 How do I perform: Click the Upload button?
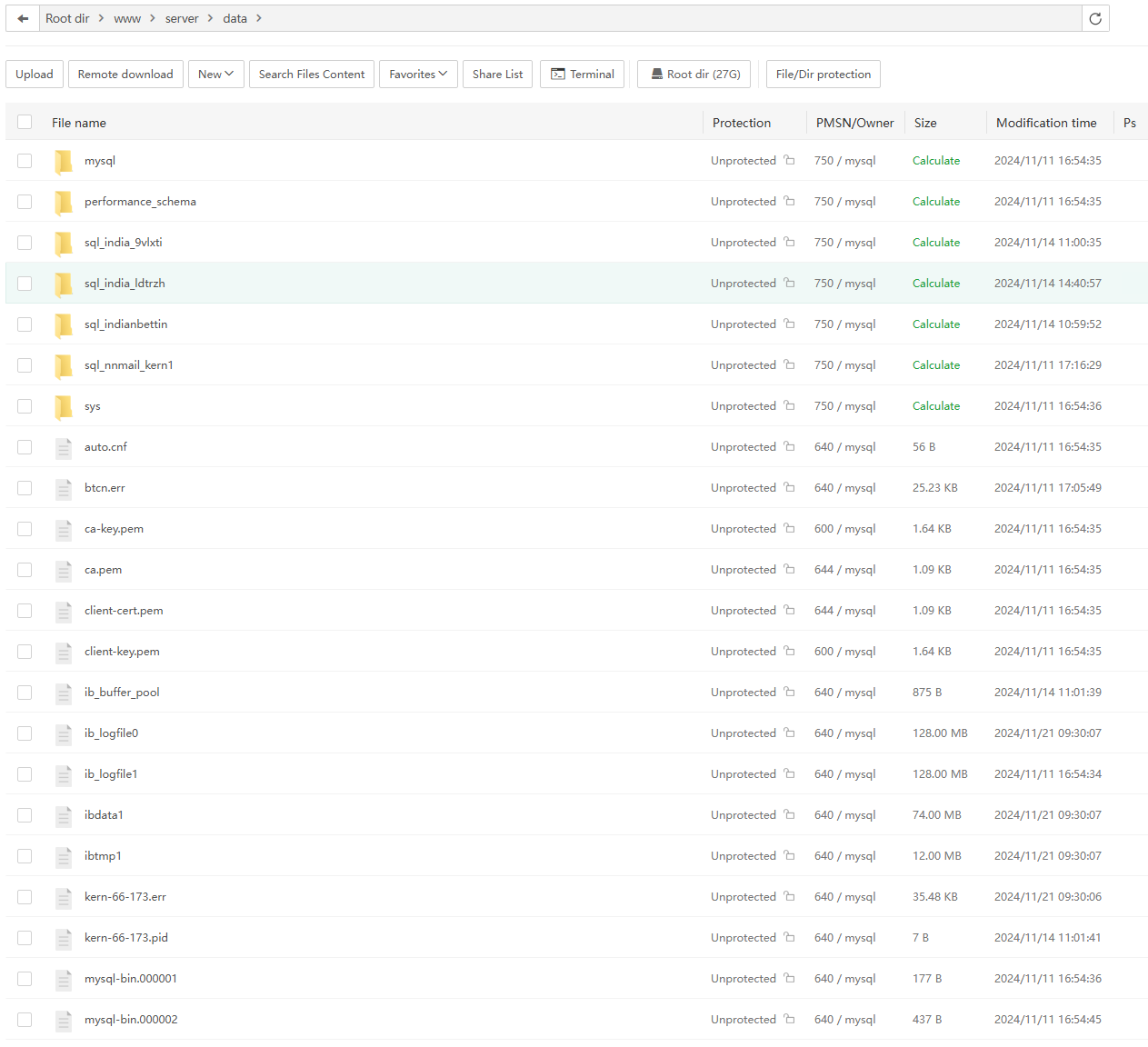(x=35, y=75)
